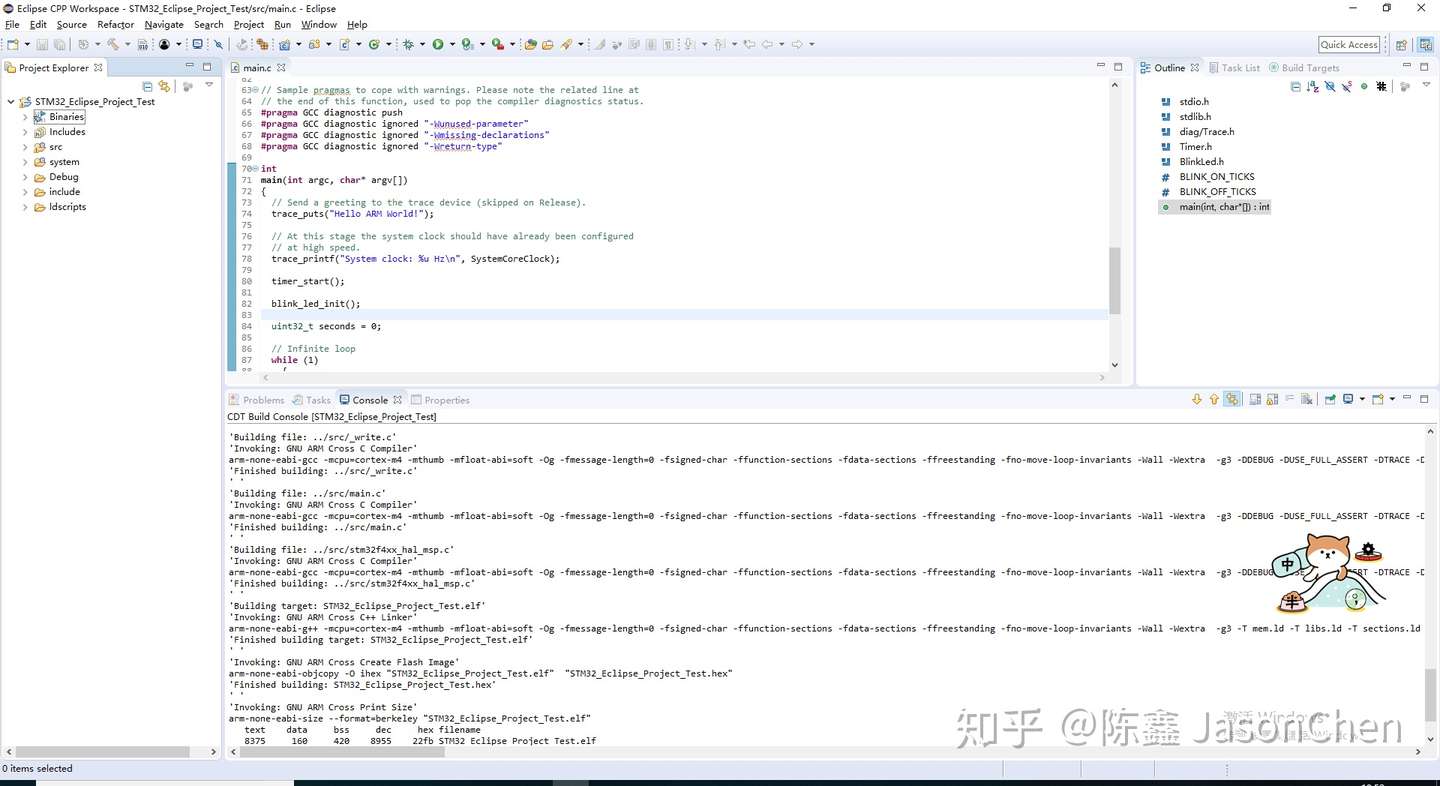Screen dimensions: 1440x786
Task: Select Timer.h in the Outline
Action: pyautogui.click(x=1187, y=147)
